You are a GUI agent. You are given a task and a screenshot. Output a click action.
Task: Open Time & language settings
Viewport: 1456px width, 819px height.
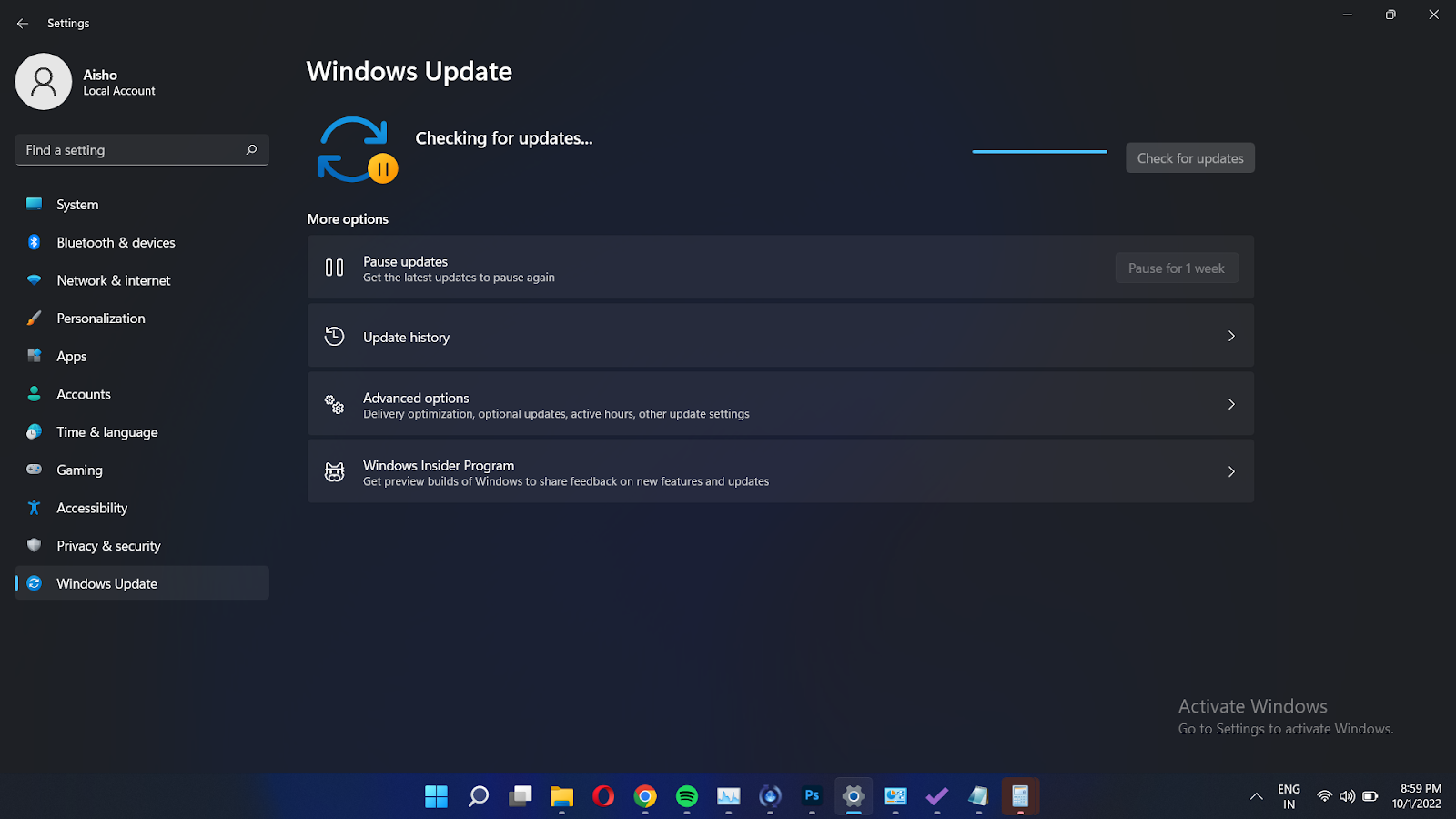[x=142, y=432]
